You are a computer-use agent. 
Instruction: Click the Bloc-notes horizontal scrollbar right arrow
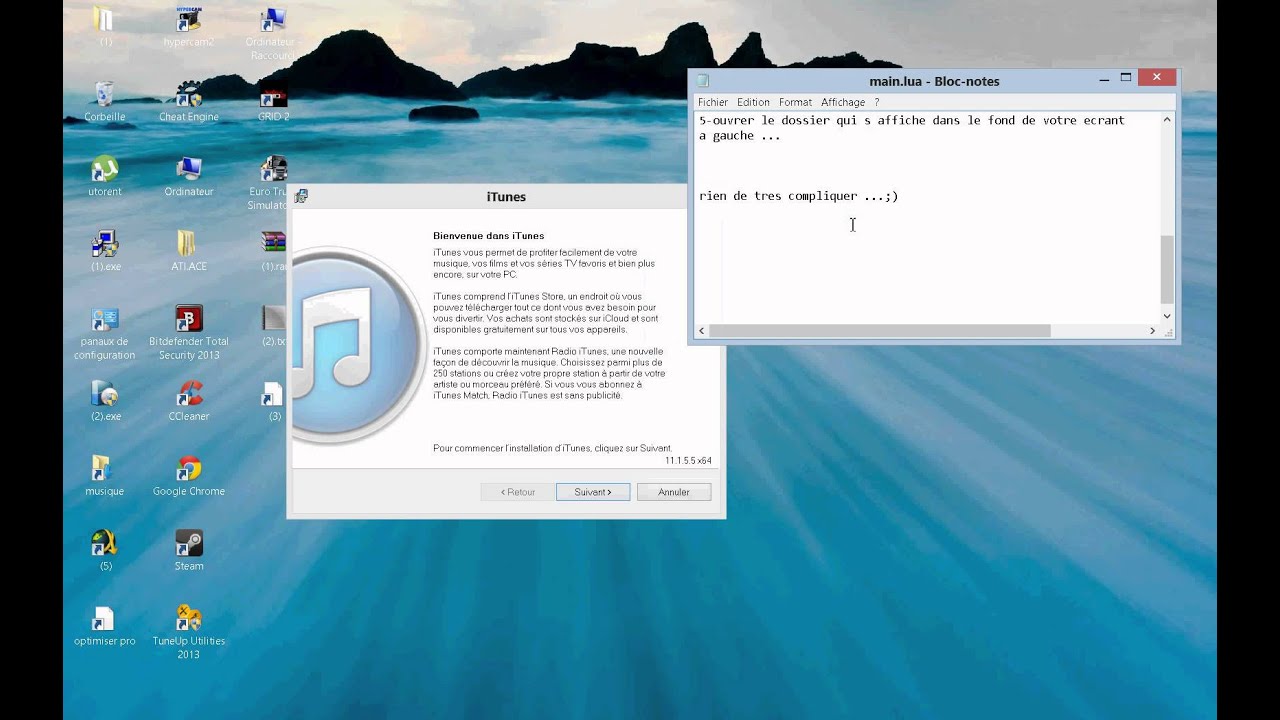point(1152,331)
